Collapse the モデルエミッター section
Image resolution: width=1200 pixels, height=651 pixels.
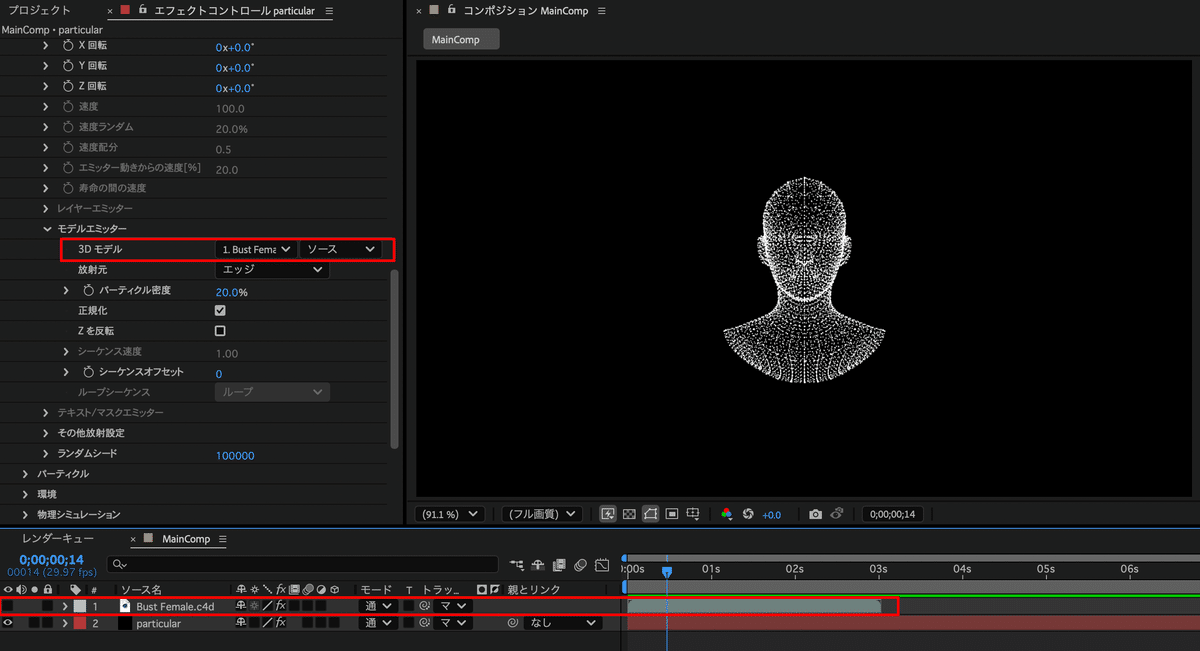(x=46, y=228)
